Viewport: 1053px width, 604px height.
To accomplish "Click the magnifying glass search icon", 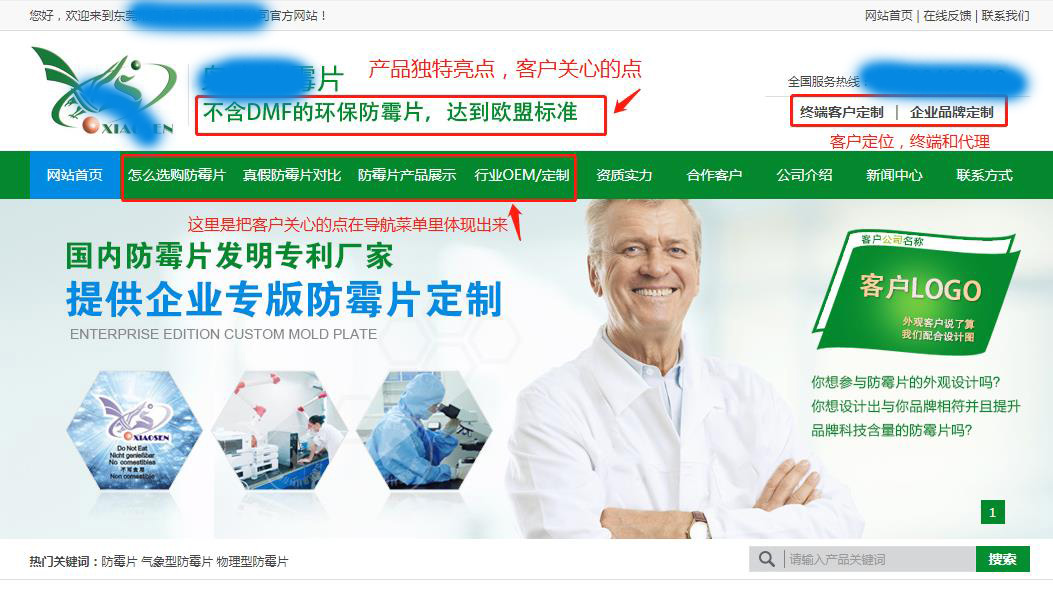I will tap(766, 559).
